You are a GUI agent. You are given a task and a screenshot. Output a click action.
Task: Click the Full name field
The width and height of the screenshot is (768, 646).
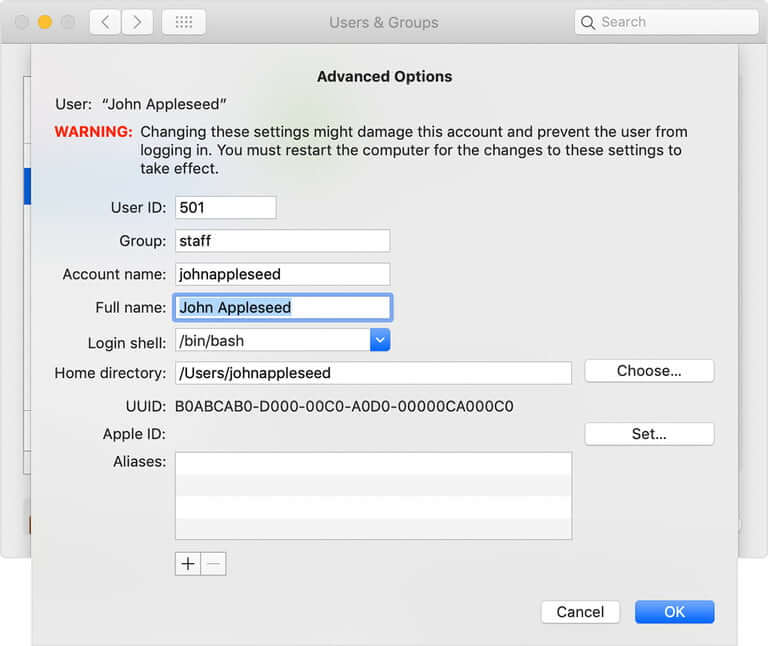pos(282,307)
